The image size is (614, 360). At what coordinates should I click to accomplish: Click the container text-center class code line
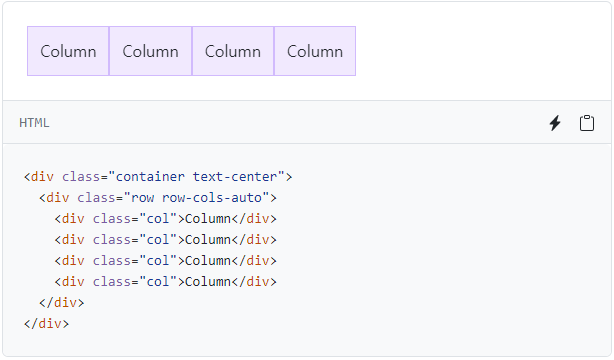click(x=158, y=177)
